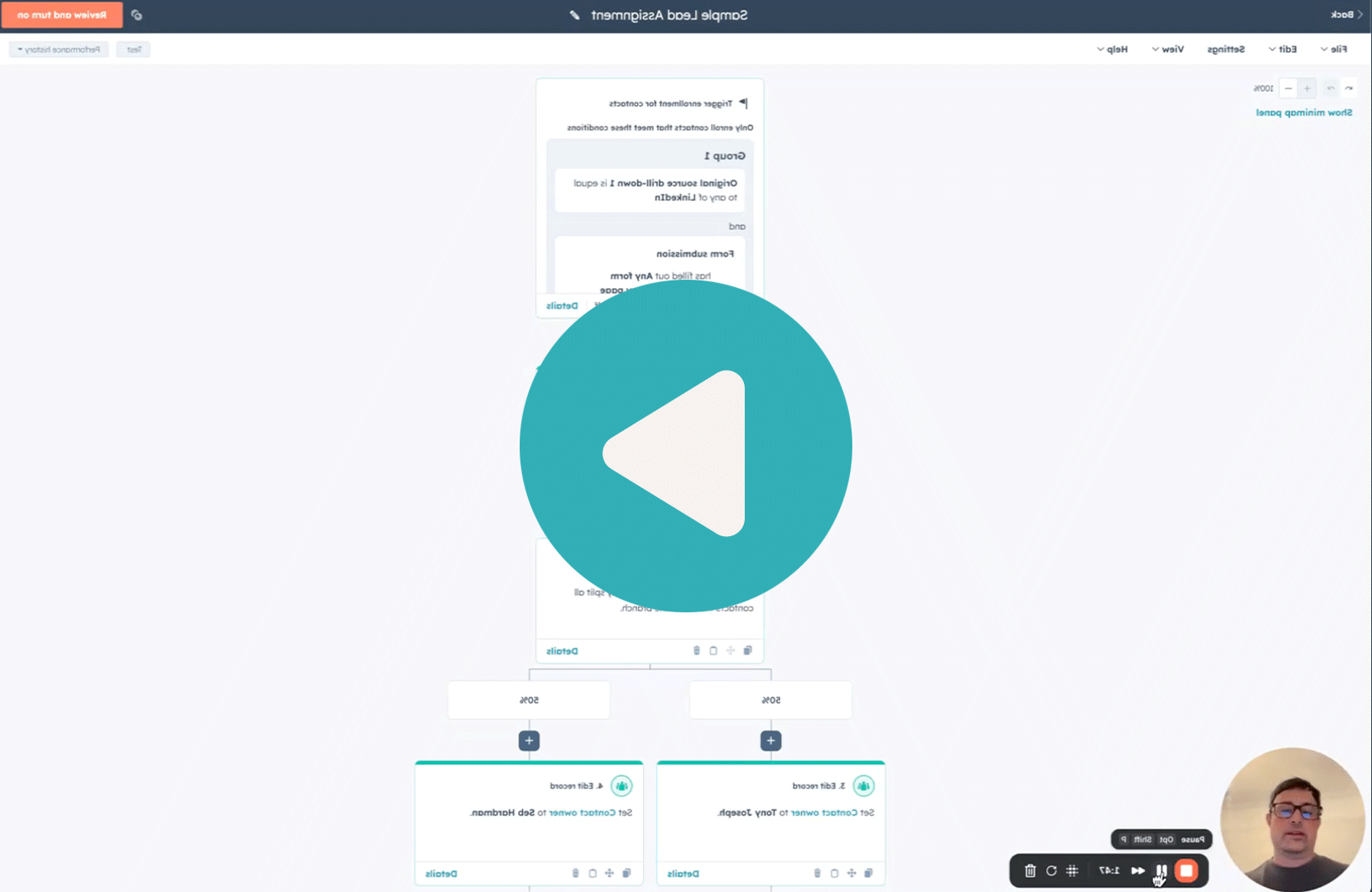Viewport: 1372px width, 892px height.
Task: Open the Edit menu
Action: pos(1283,49)
